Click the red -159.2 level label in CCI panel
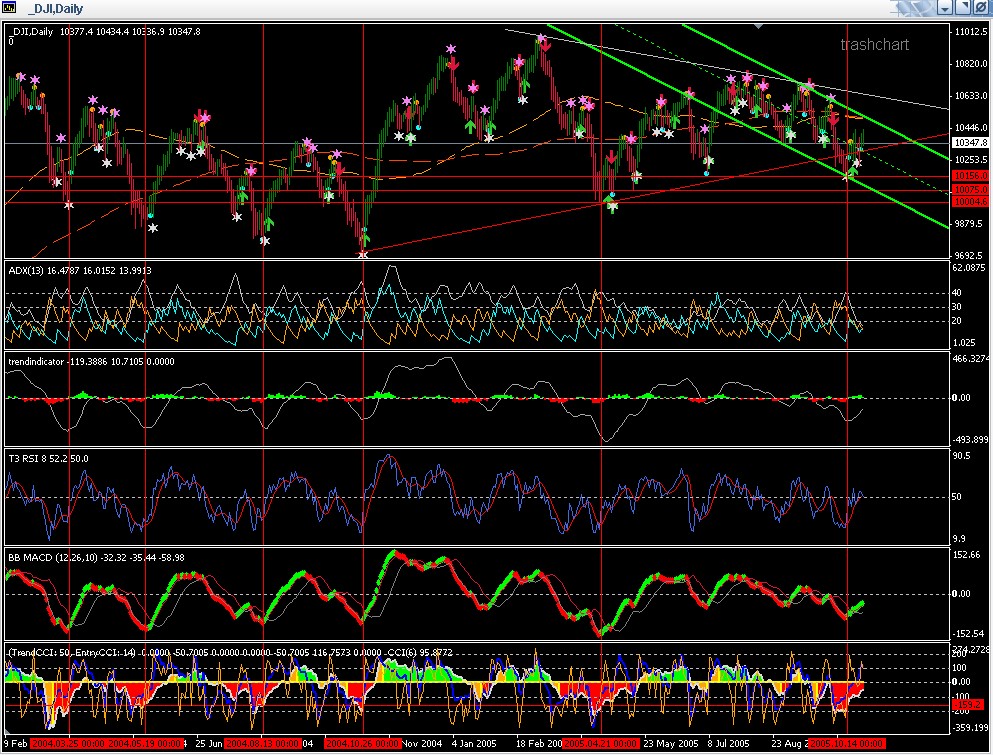The image size is (993, 755). click(968, 704)
